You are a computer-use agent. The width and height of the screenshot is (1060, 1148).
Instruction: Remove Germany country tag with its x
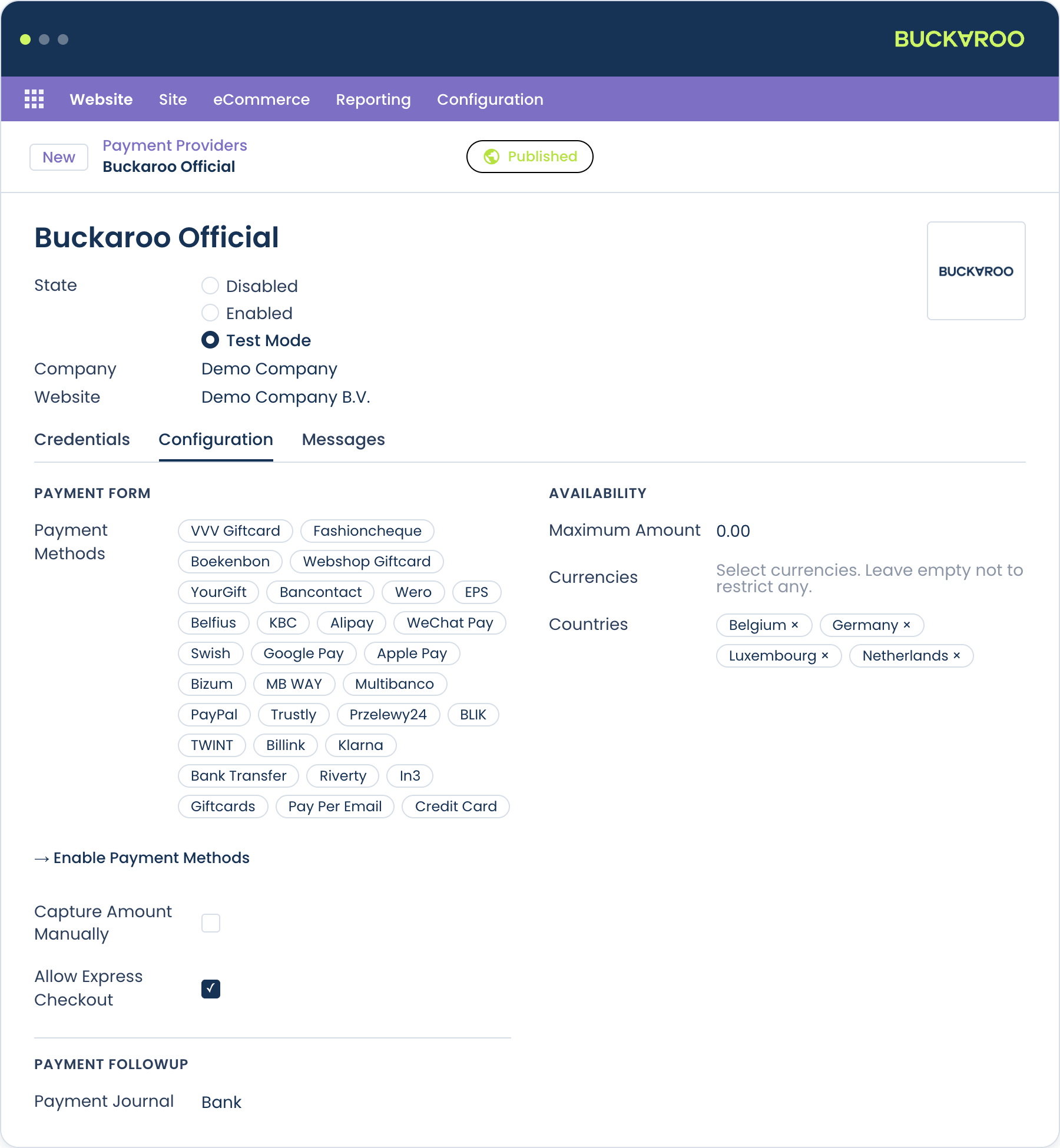(x=907, y=625)
